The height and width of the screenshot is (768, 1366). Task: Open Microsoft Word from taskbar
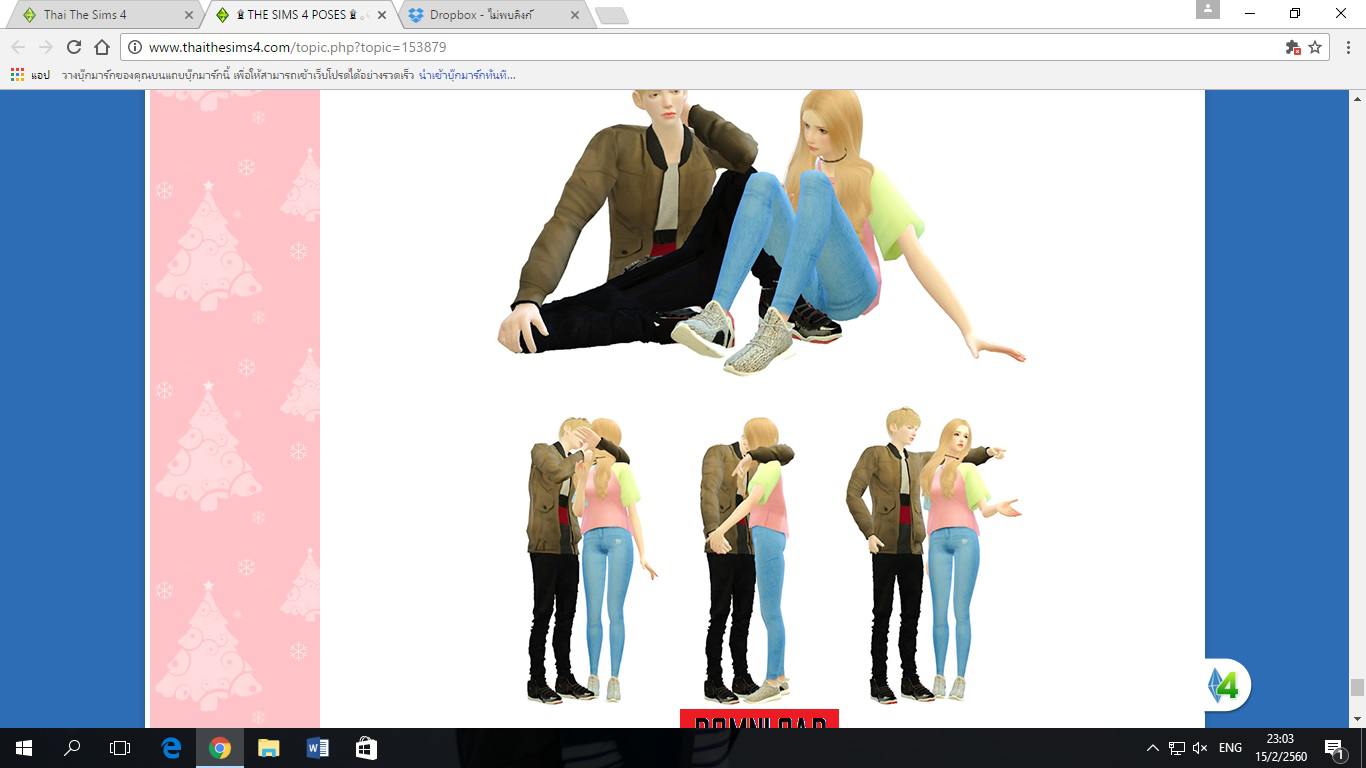317,748
